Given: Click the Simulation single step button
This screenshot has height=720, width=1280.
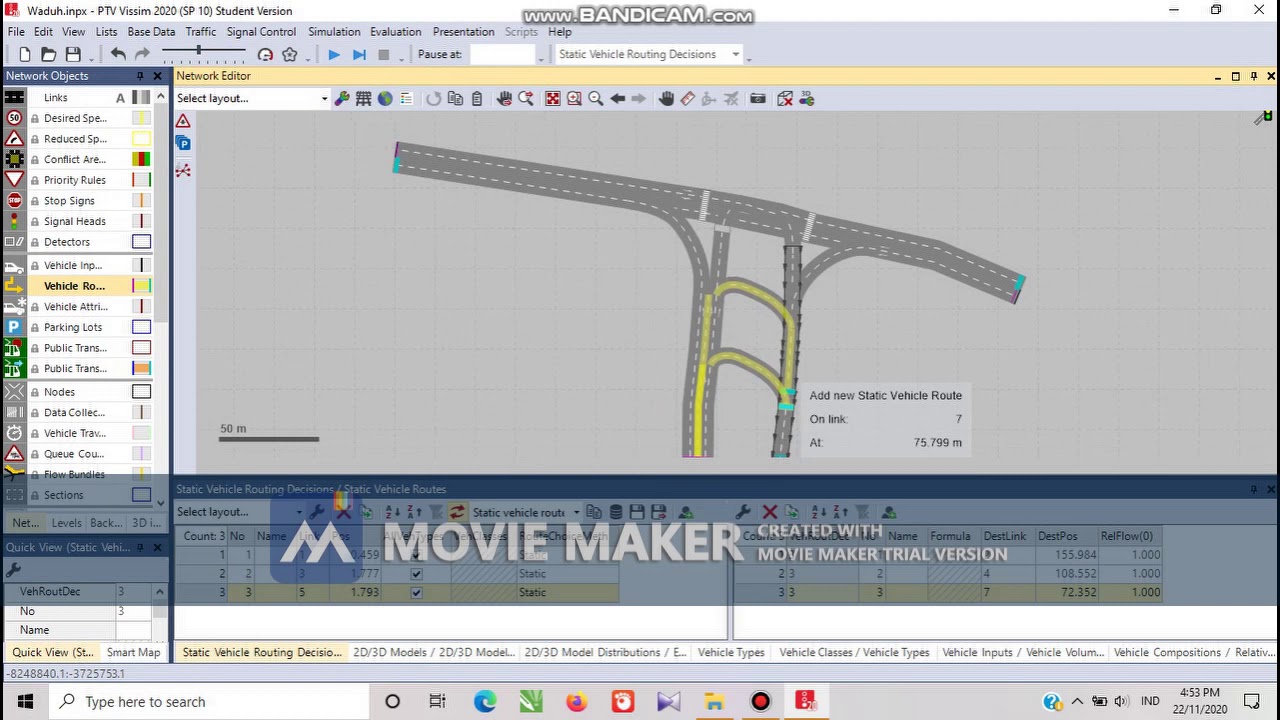Looking at the screenshot, I should coord(359,54).
